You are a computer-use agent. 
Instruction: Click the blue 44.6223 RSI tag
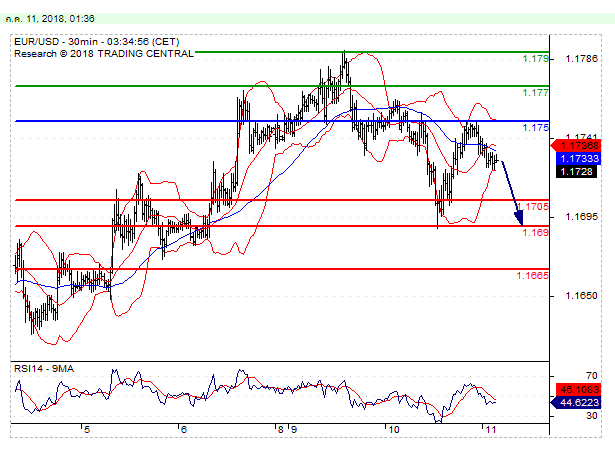pos(576,403)
